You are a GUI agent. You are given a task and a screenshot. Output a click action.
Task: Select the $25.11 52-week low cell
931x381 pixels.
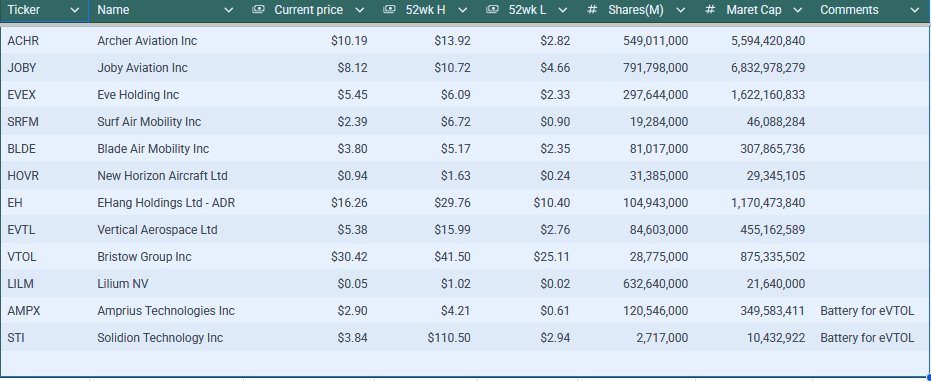[x=552, y=257]
